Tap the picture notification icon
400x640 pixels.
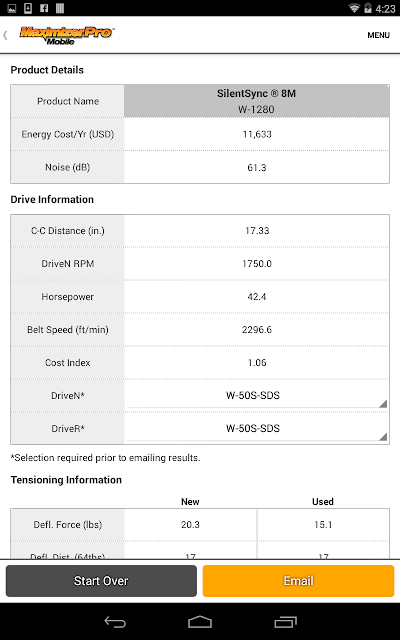12,8
